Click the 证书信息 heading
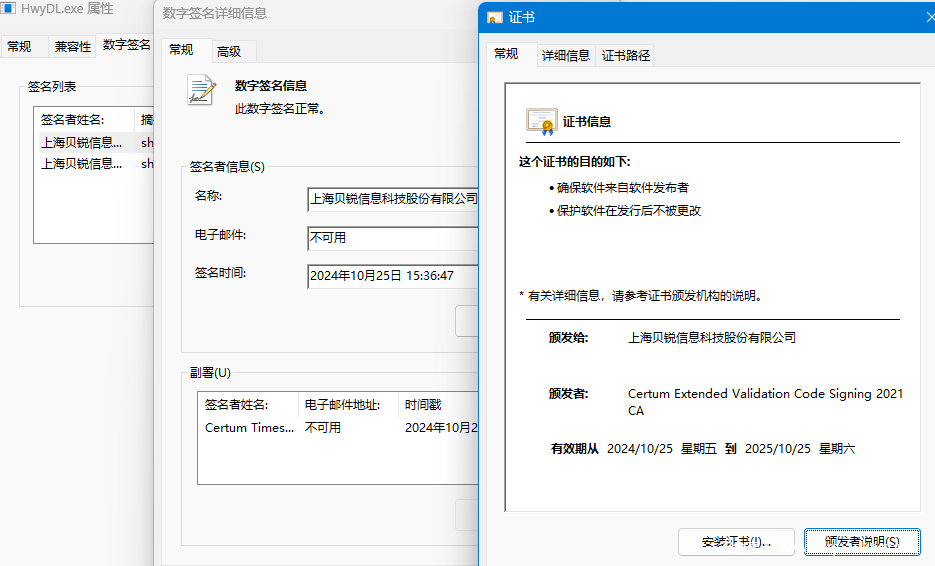 pos(587,122)
